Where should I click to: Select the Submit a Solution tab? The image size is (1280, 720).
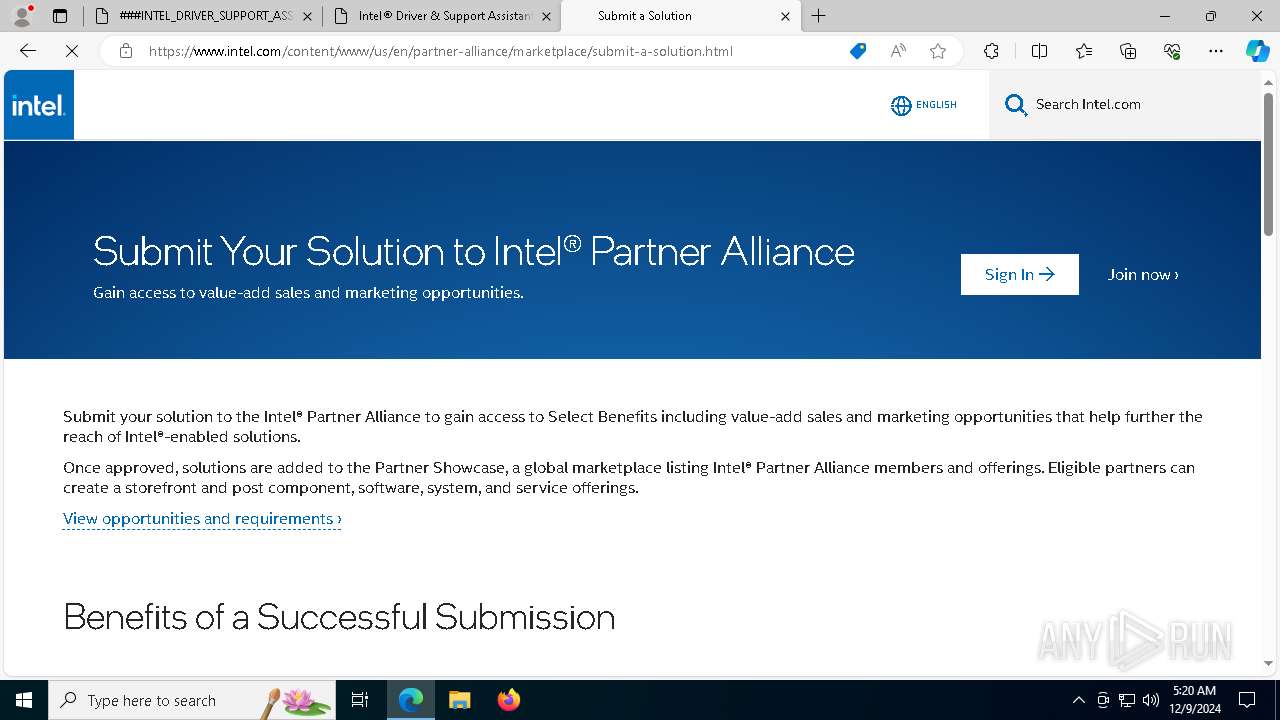tap(680, 16)
